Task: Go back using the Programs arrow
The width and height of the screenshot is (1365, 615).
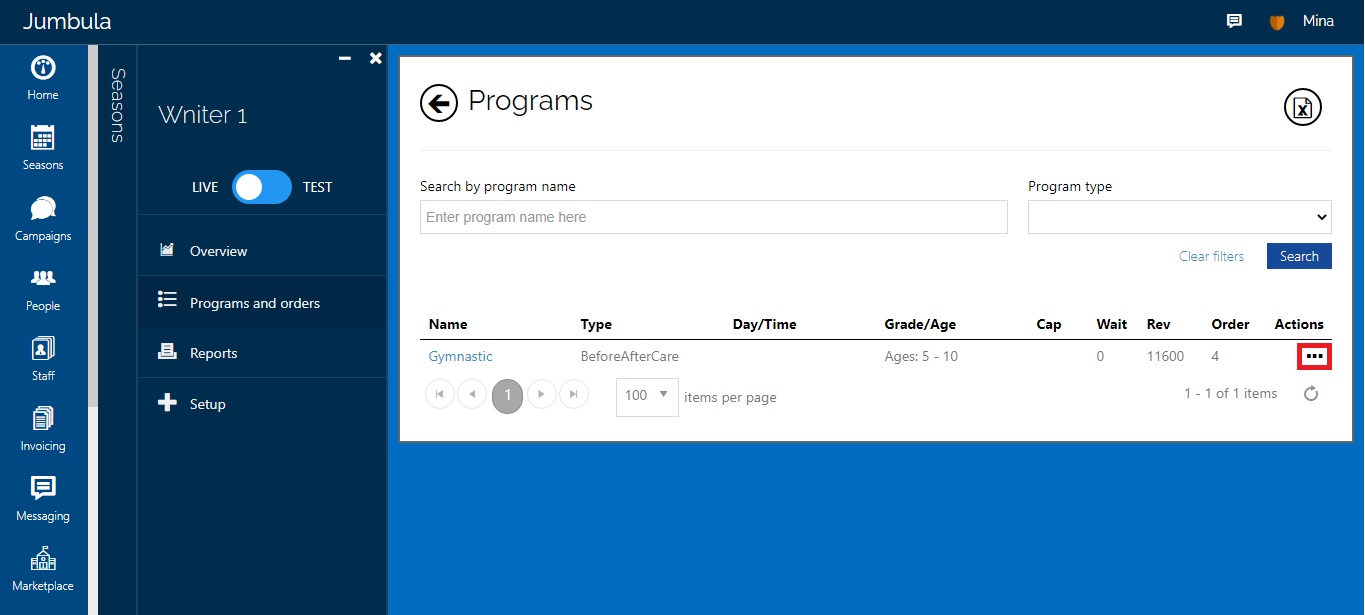Action: coord(438,102)
